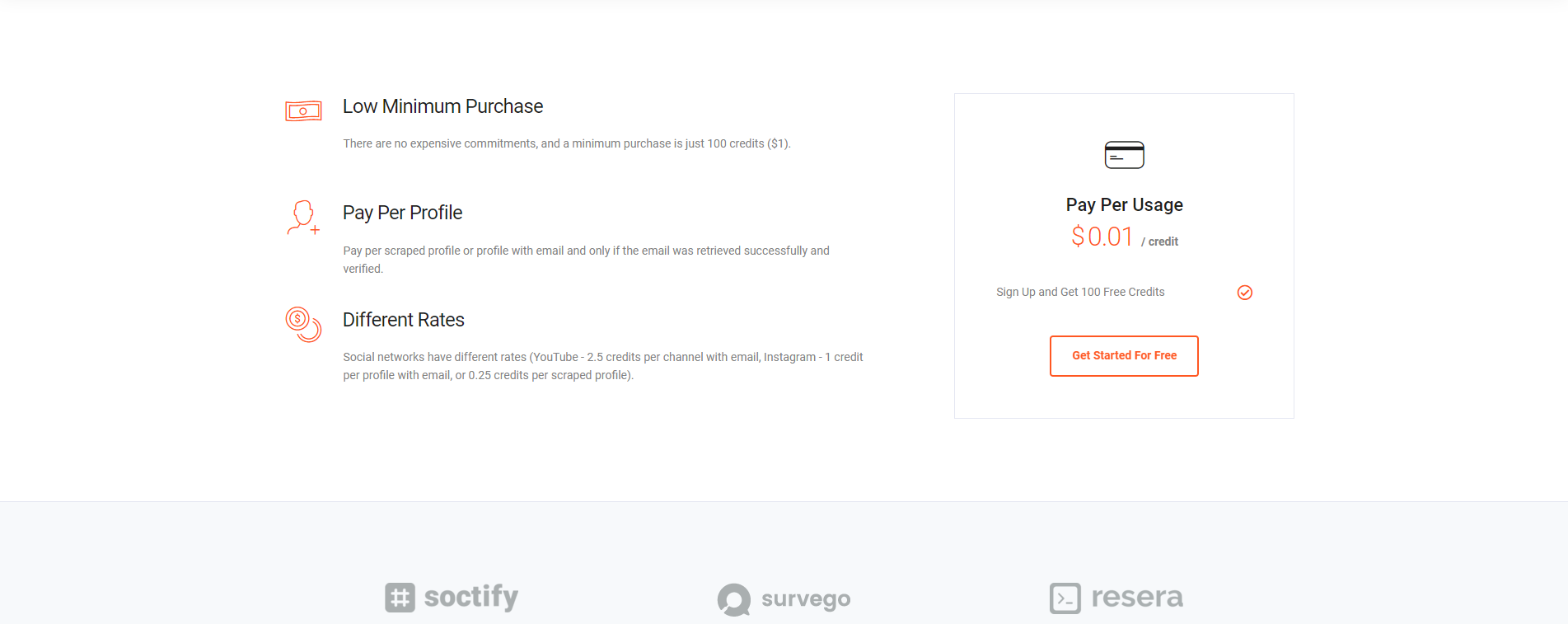Click the resera brand name text
This screenshot has width=1568, height=624.
[x=1137, y=597]
